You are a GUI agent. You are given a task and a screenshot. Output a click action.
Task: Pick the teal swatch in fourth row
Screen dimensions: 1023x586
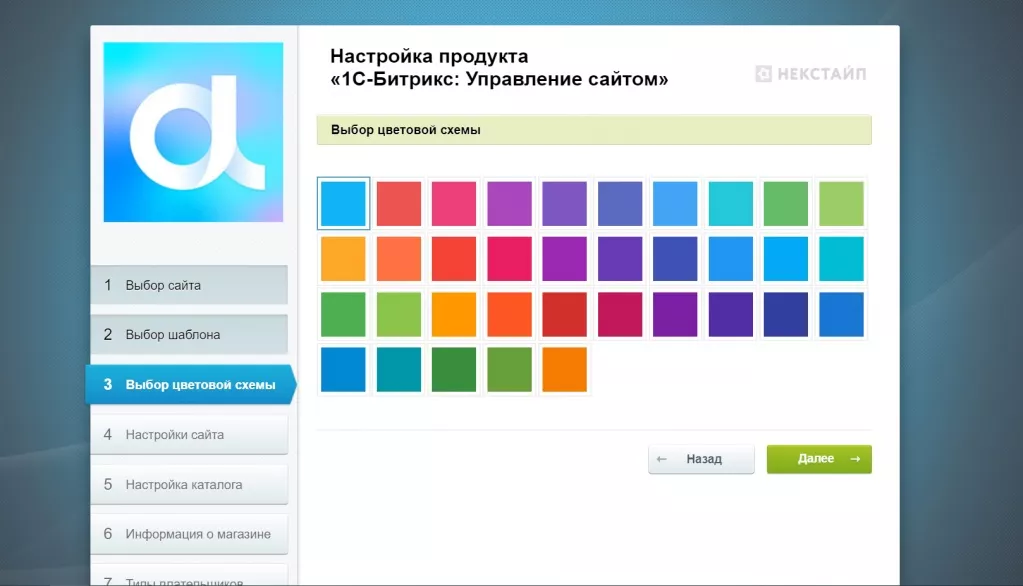pyautogui.click(x=399, y=370)
